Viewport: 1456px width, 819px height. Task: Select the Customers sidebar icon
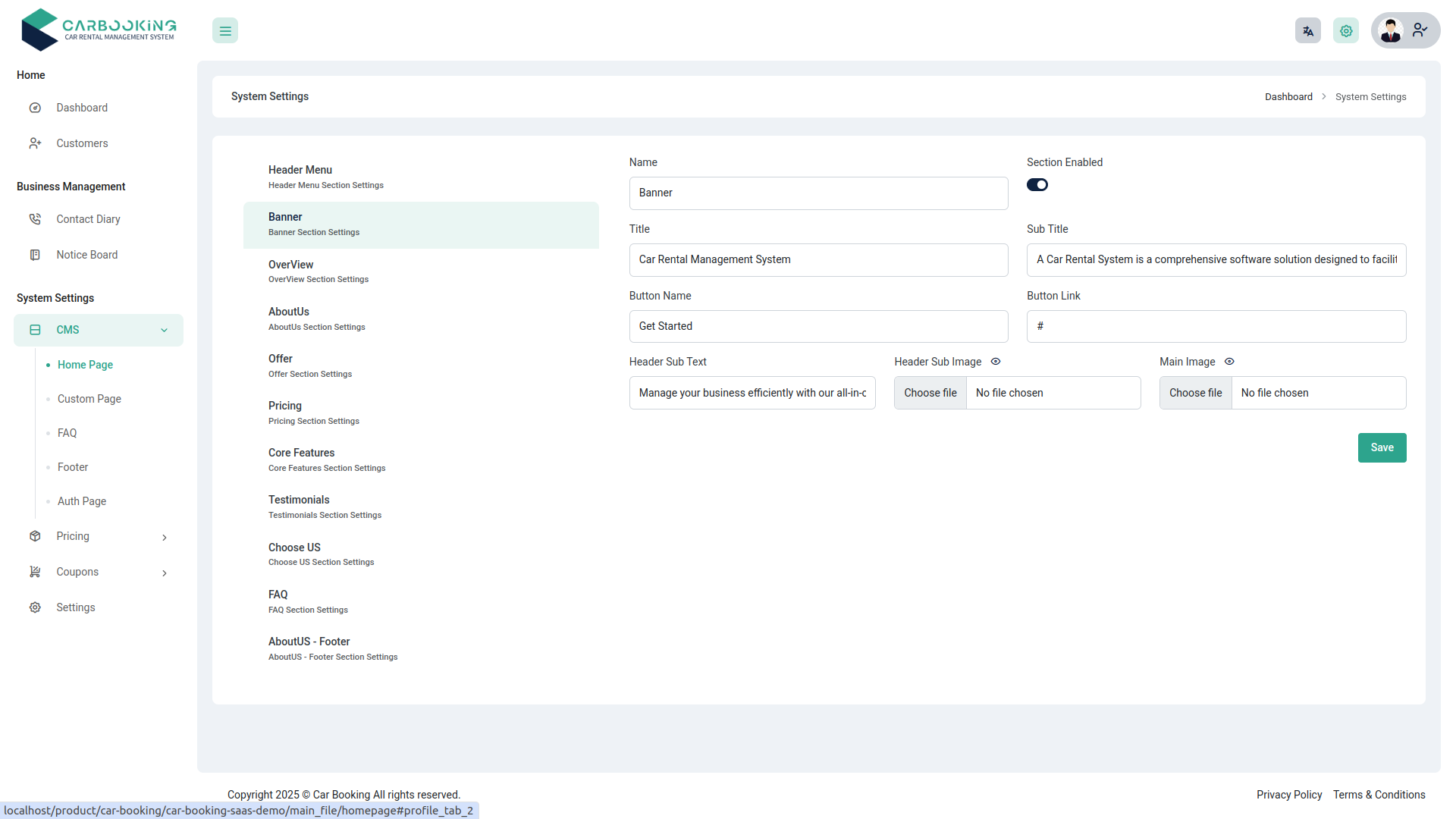36,143
